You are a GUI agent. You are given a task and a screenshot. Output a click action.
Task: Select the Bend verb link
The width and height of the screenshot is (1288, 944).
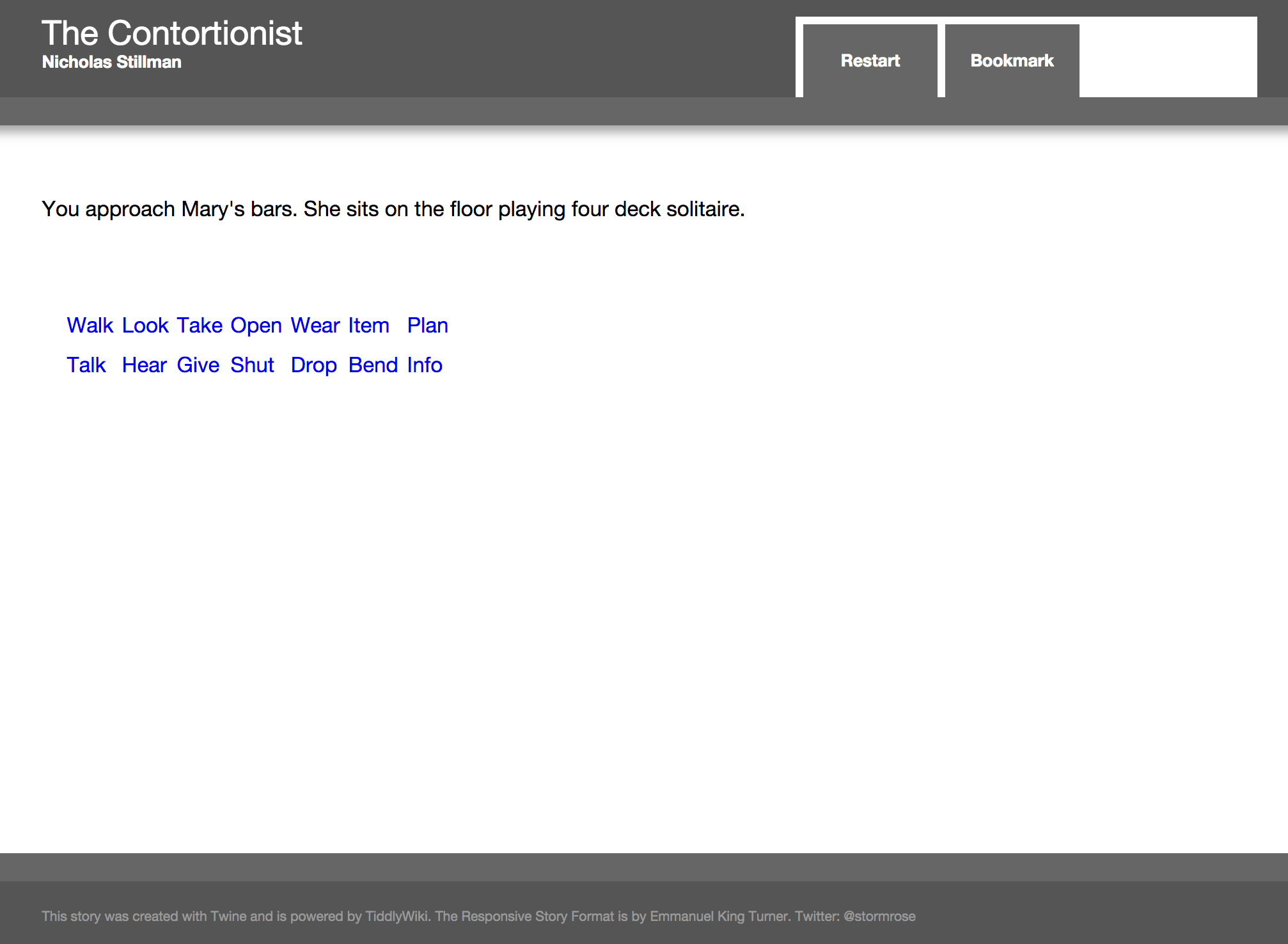[x=373, y=365]
